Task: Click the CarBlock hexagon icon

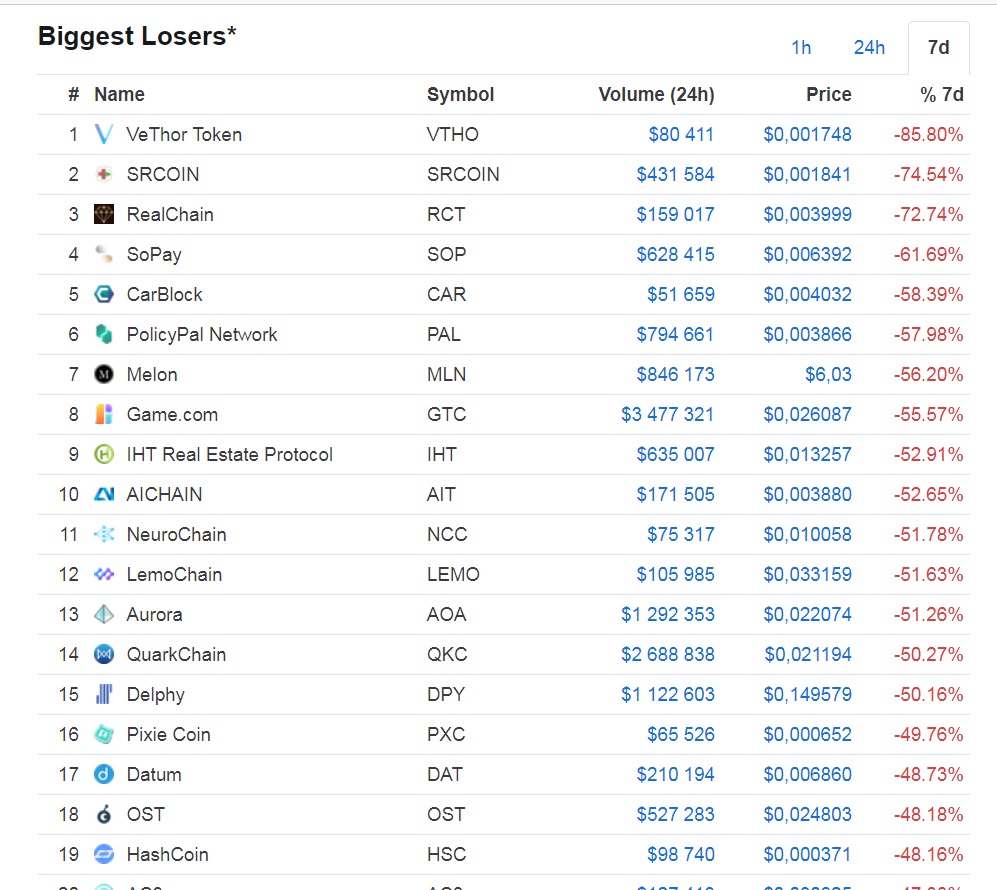Action: (104, 294)
